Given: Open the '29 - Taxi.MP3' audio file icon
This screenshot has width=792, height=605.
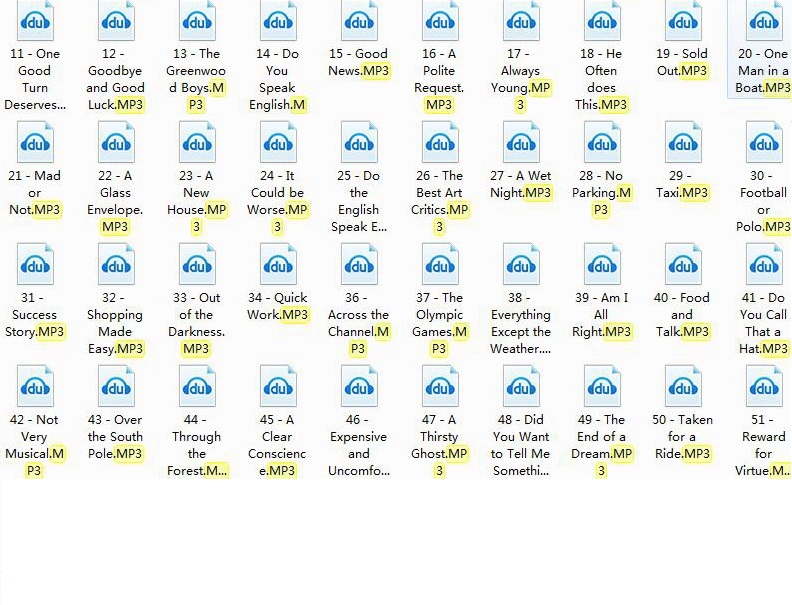Looking at the screenshot, I should [x=683, y=143].
